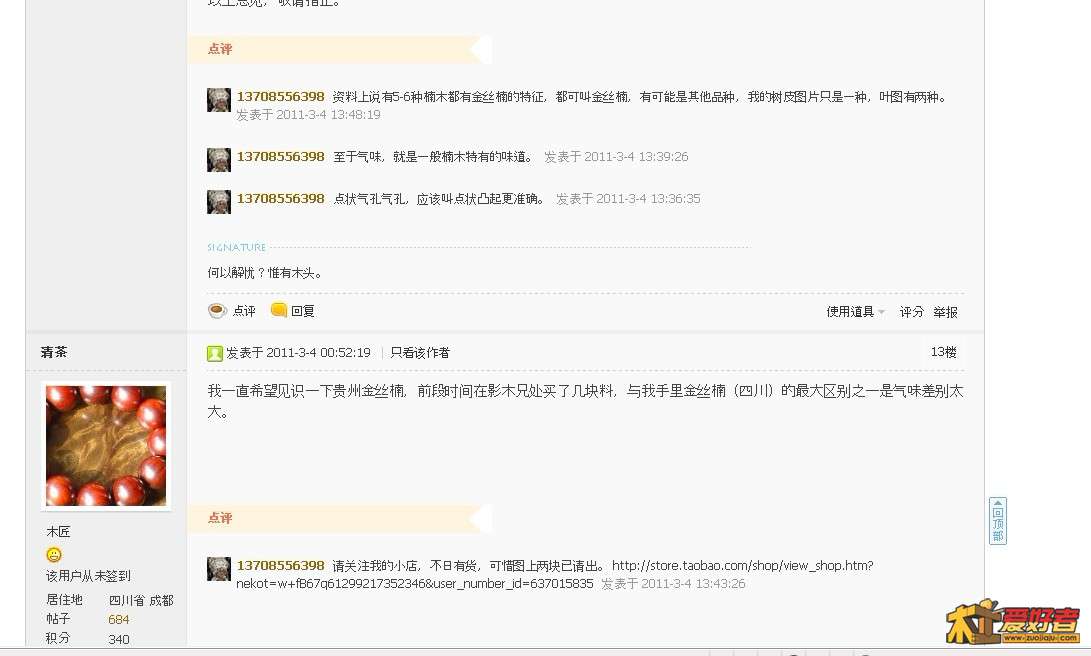Open commenter avatar beside 13:36:35 comment
Viewport: 1091px width, 656px height.
click(x=218, y=202)
